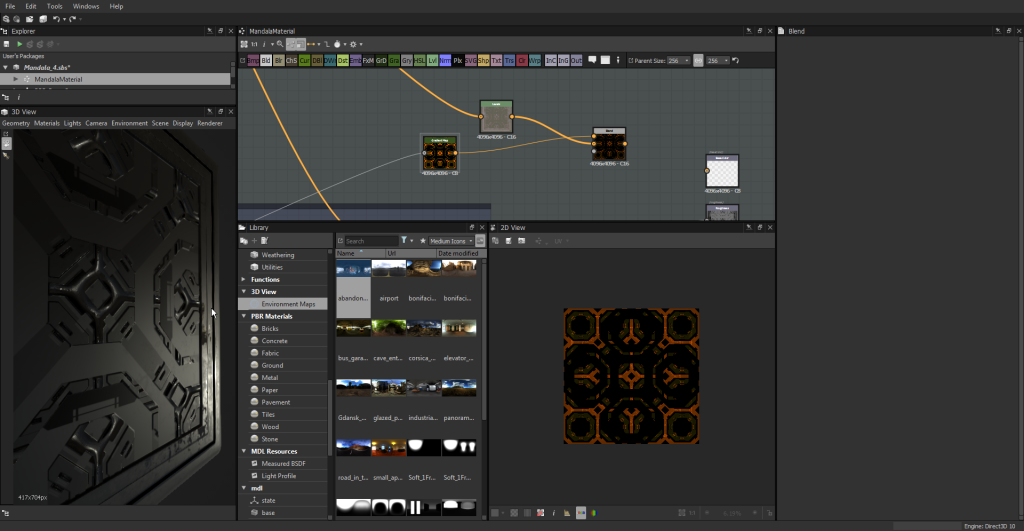
Task: Click the undo arrow in main toolbar
Action: pos(56,19)
